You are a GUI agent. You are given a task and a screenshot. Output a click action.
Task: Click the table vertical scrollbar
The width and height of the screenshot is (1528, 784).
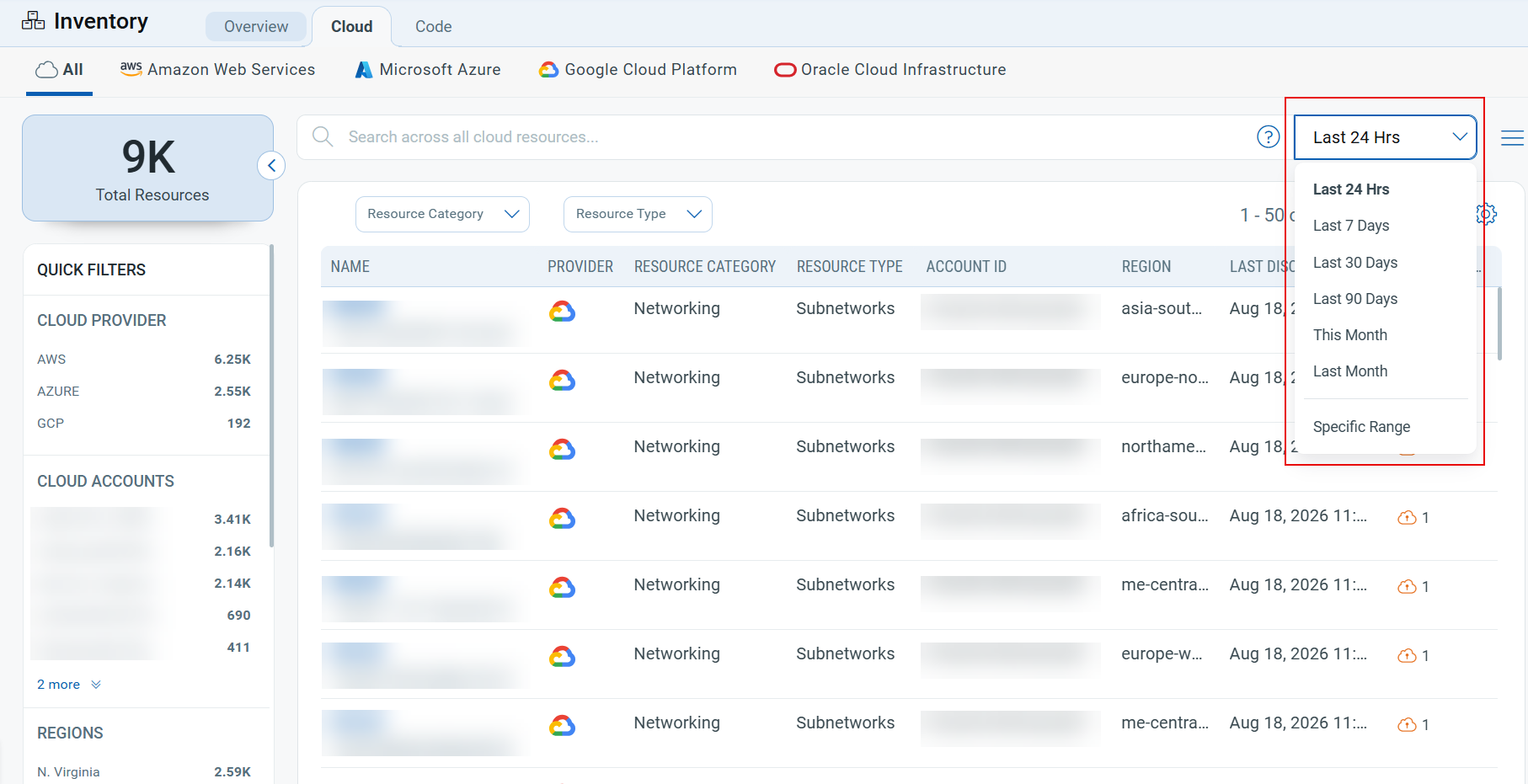(1499, 323)
